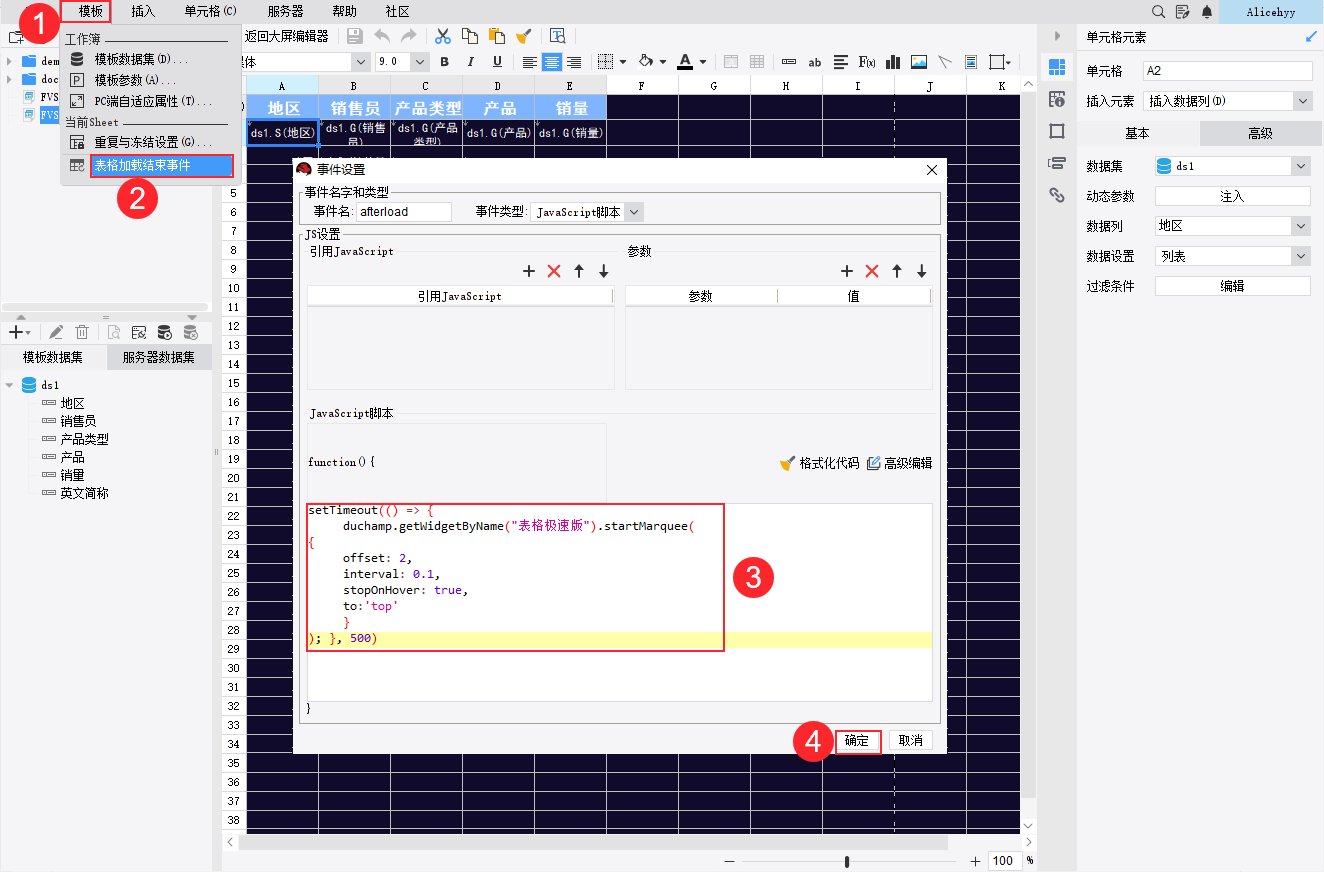1324x872 pixels.
Task: Select 模板参数 in the menu
Action: [x=135, y=80]
